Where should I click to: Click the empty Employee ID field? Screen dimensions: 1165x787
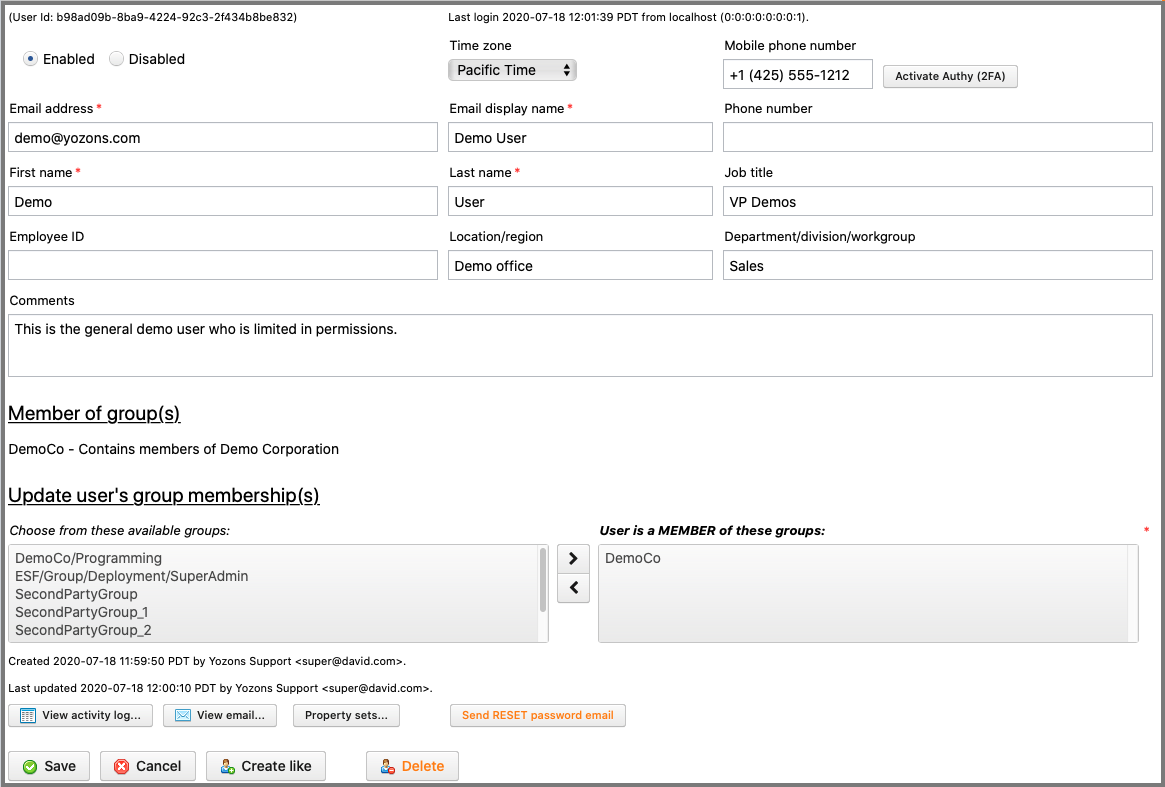[223, 265]
